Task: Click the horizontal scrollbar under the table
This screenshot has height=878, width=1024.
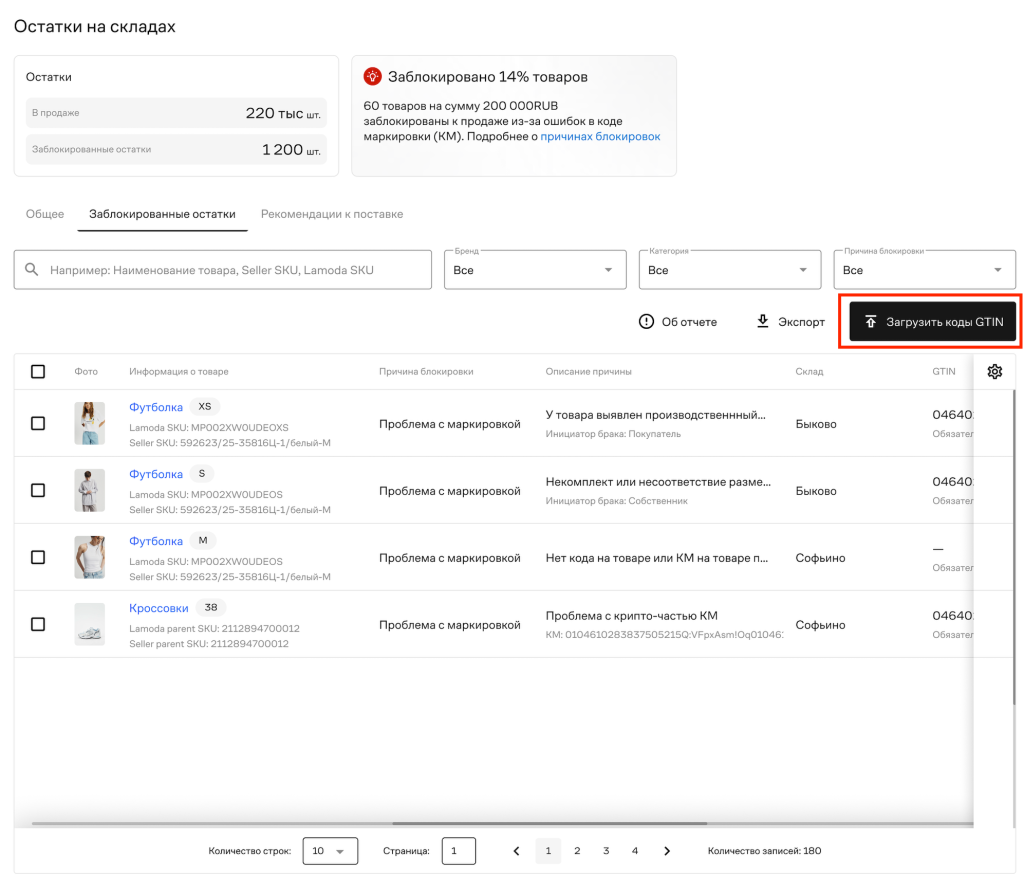Action: [x=549, y=823]
